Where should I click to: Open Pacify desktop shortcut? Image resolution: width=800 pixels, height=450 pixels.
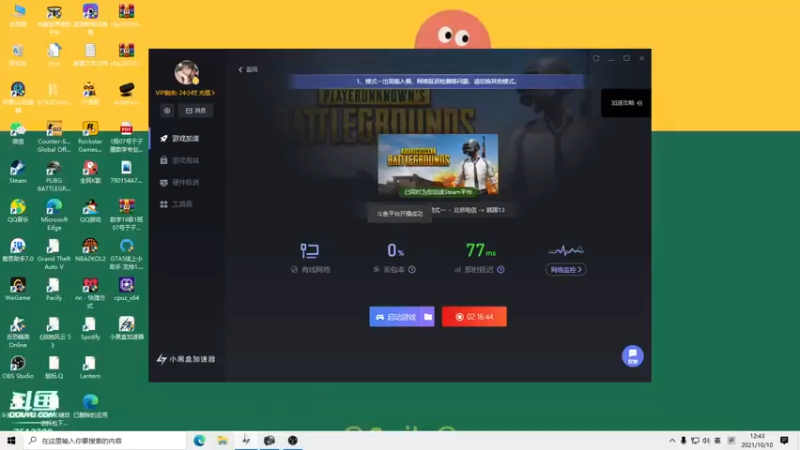54,289
